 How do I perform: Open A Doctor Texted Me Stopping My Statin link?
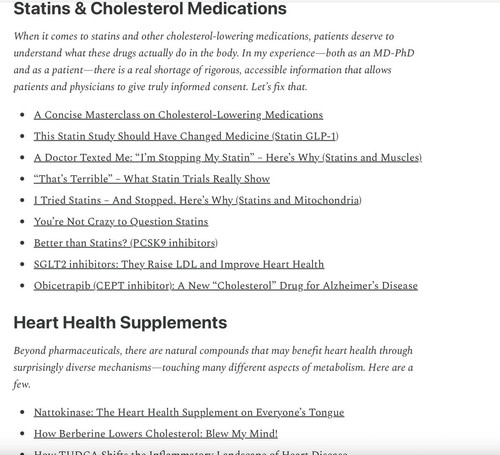pos(228,158)
